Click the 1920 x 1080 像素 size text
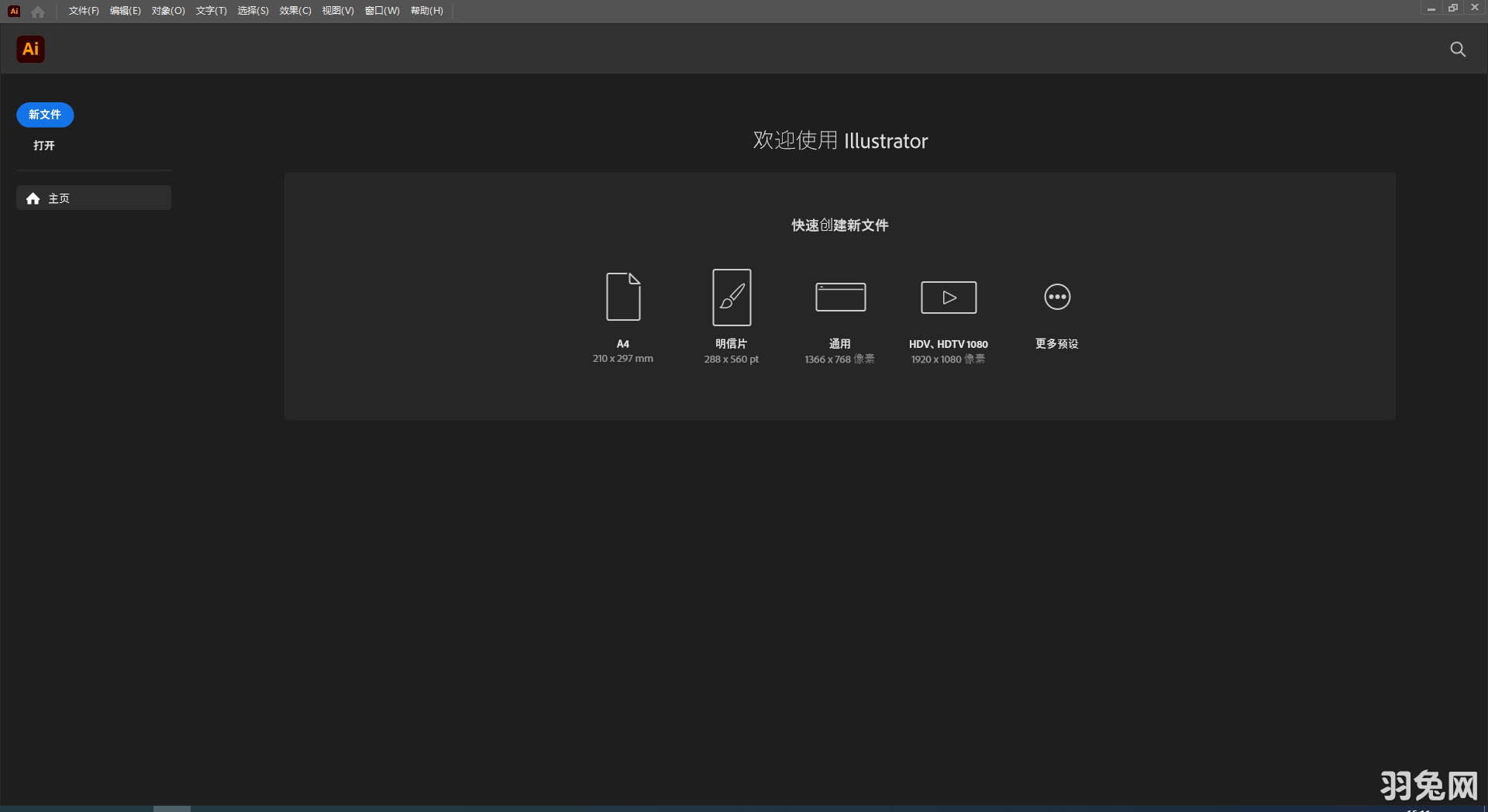The image size is (1488, 812). [x=949, y=360]
